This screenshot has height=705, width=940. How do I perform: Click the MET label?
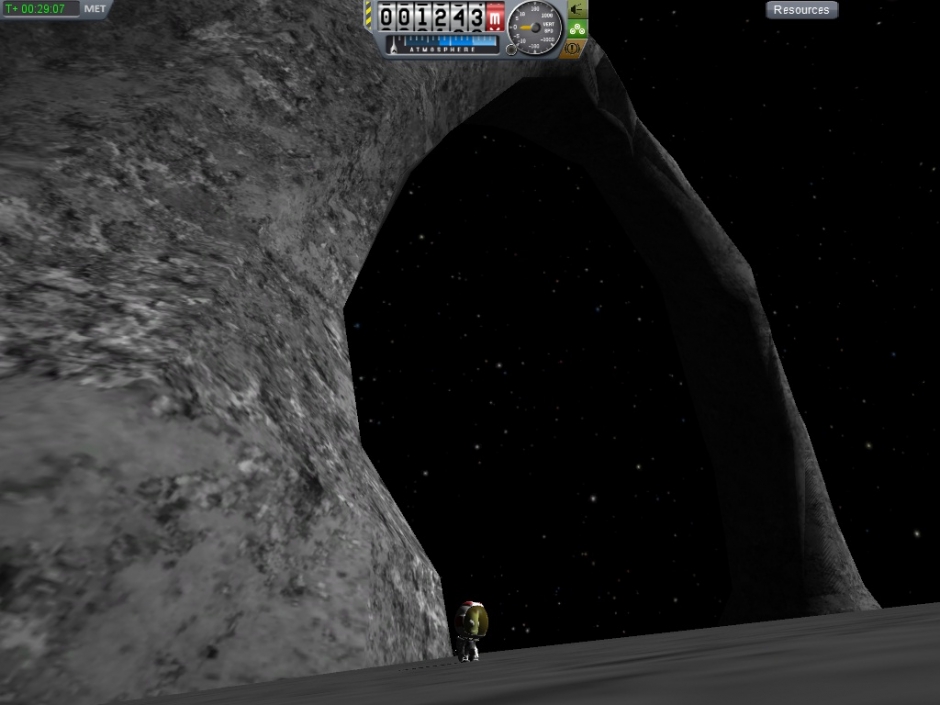[x=95, y=9]
